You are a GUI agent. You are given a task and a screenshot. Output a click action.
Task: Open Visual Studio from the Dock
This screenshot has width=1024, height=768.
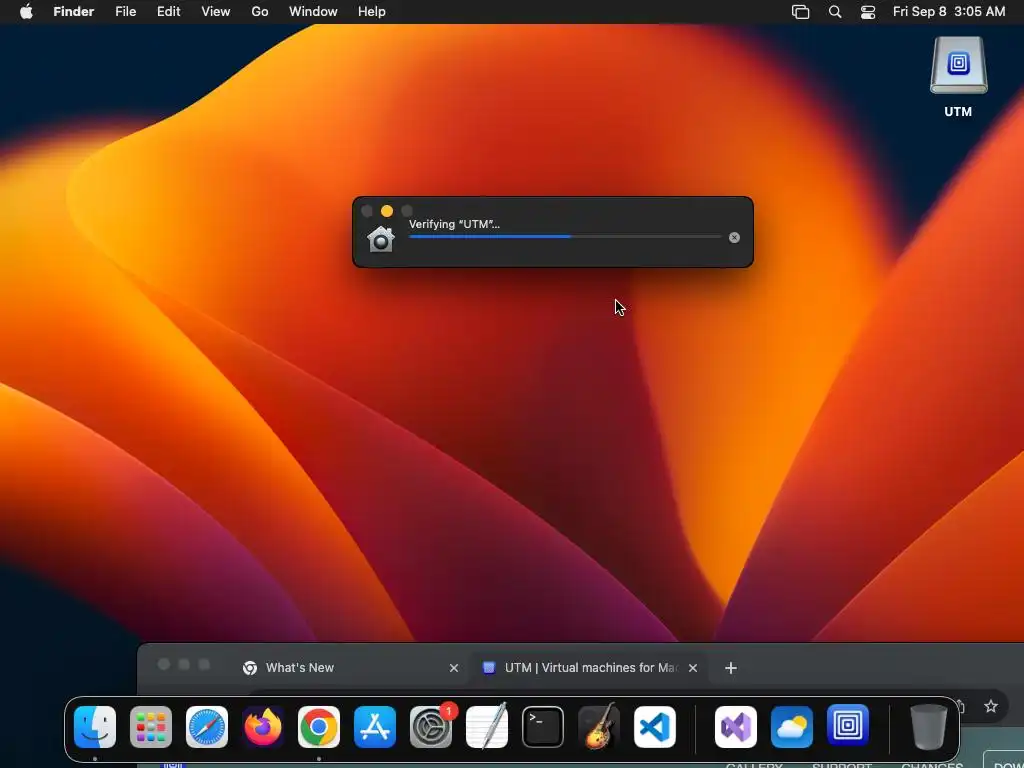click(x=736, y=726)
